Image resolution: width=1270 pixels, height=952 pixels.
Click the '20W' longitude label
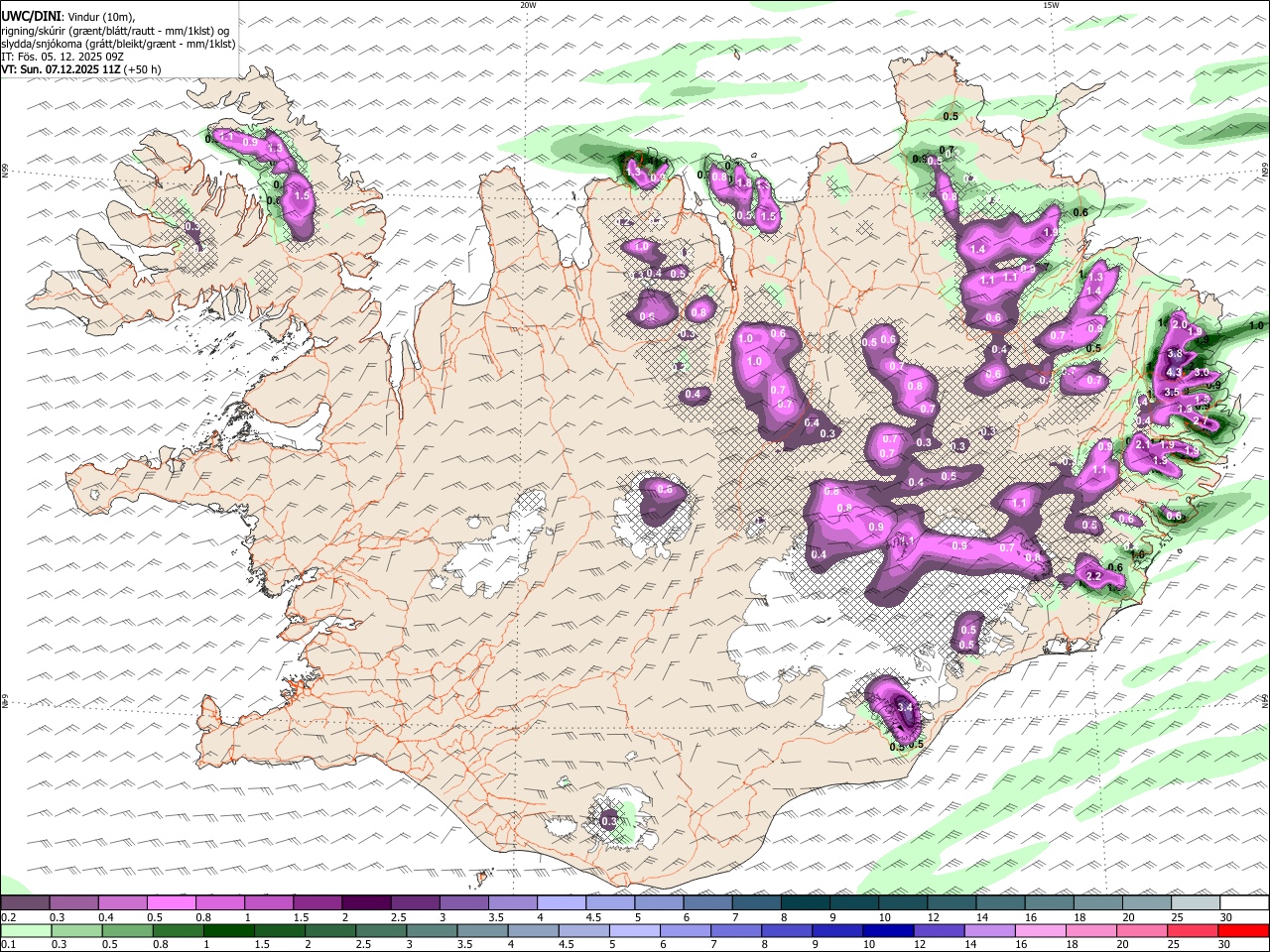(x=528, y=5)
